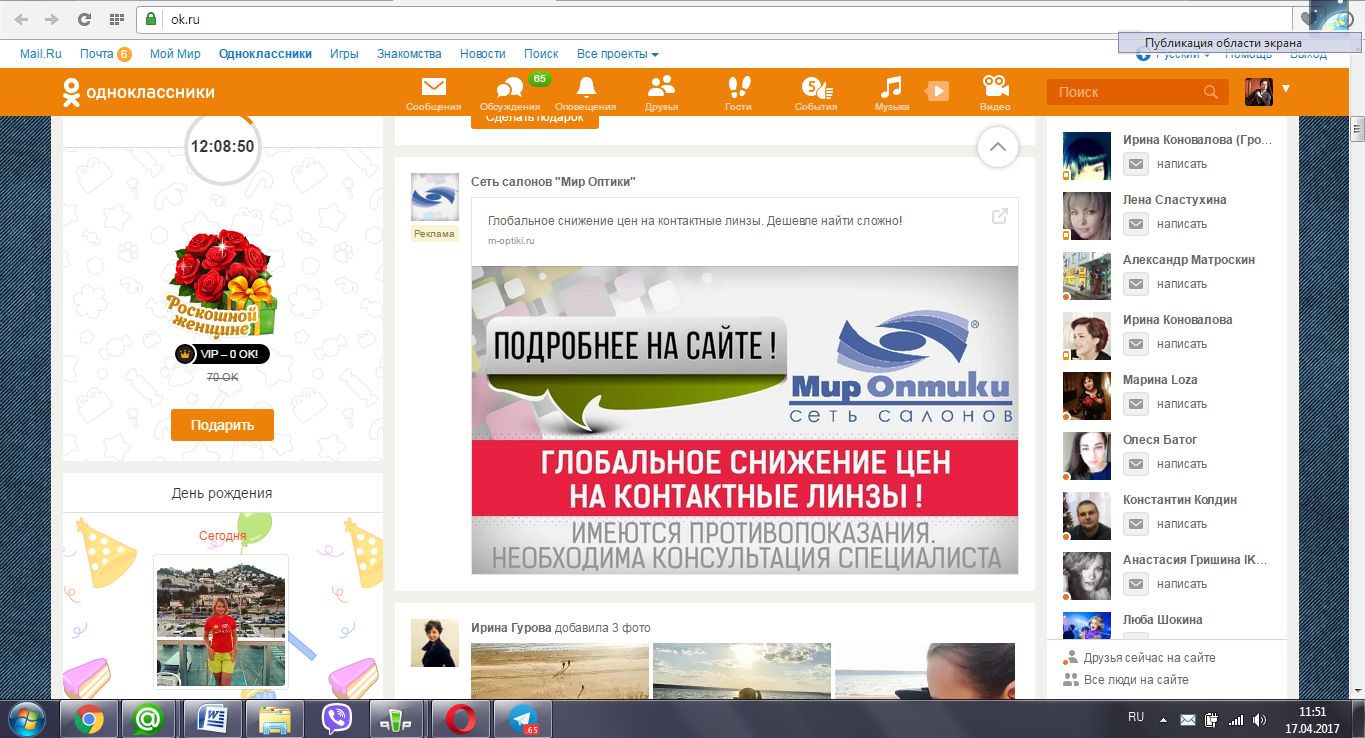Open Ирина Гурова profile name

click(511, 628)
